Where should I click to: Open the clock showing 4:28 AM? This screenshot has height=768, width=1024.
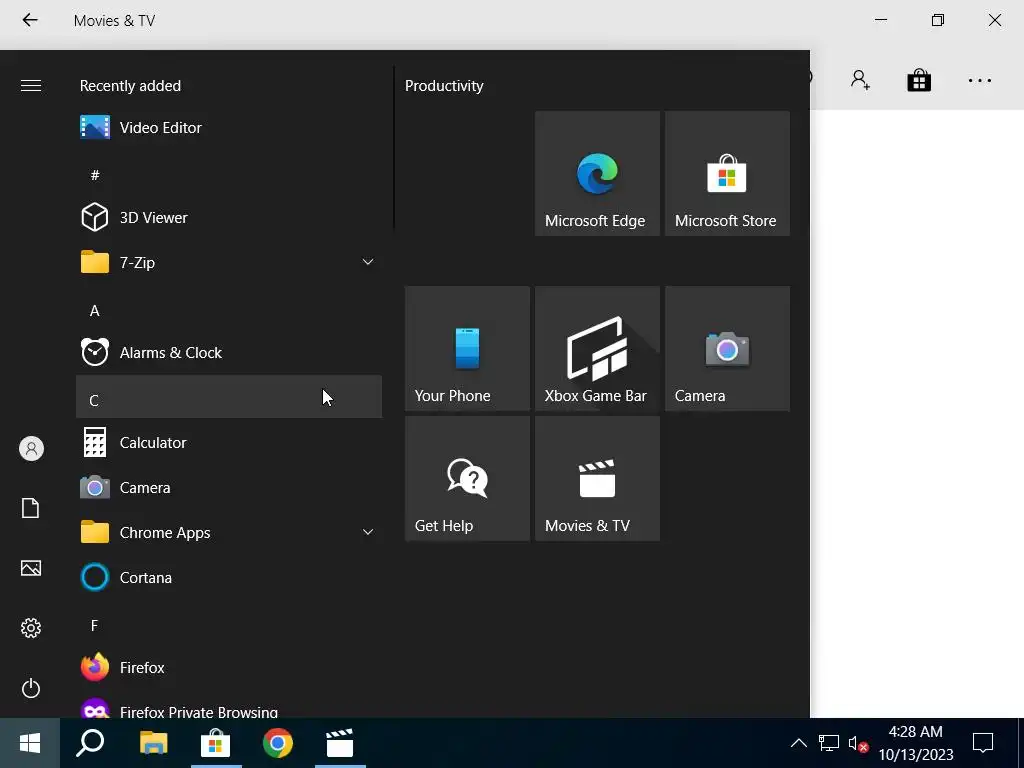click(x=916, y=743)
